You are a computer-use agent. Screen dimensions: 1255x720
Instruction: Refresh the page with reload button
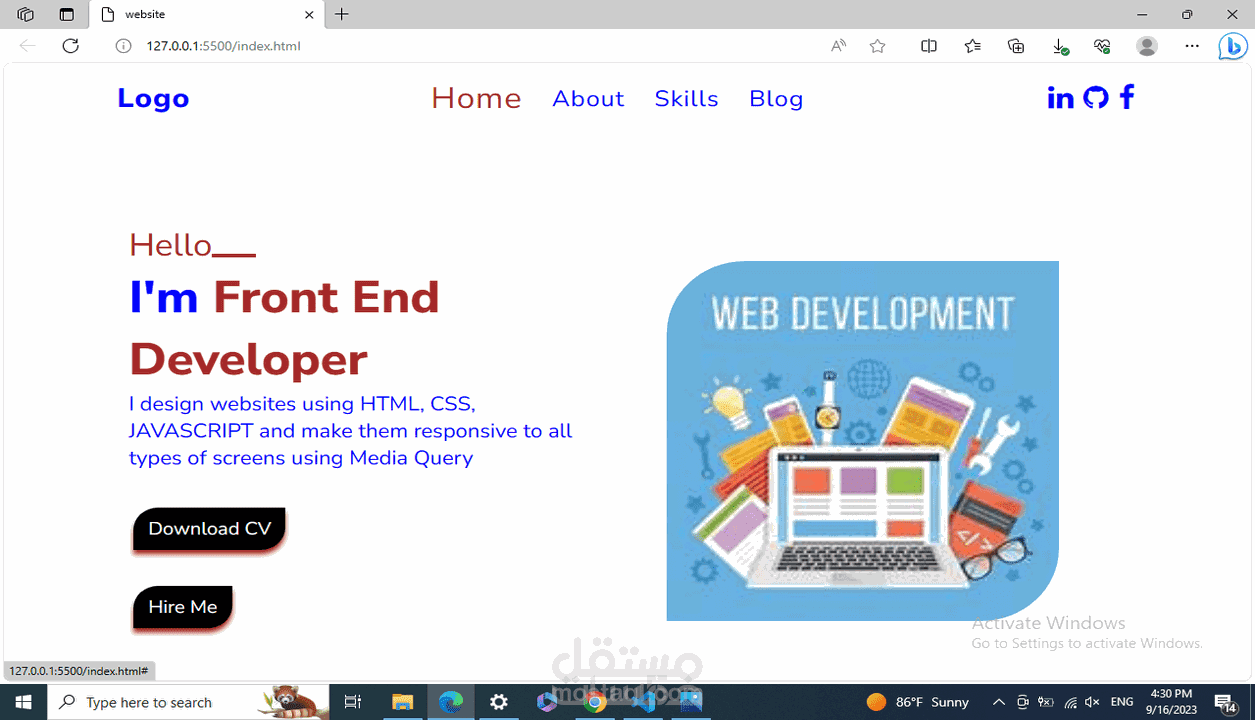coord(70,46)
